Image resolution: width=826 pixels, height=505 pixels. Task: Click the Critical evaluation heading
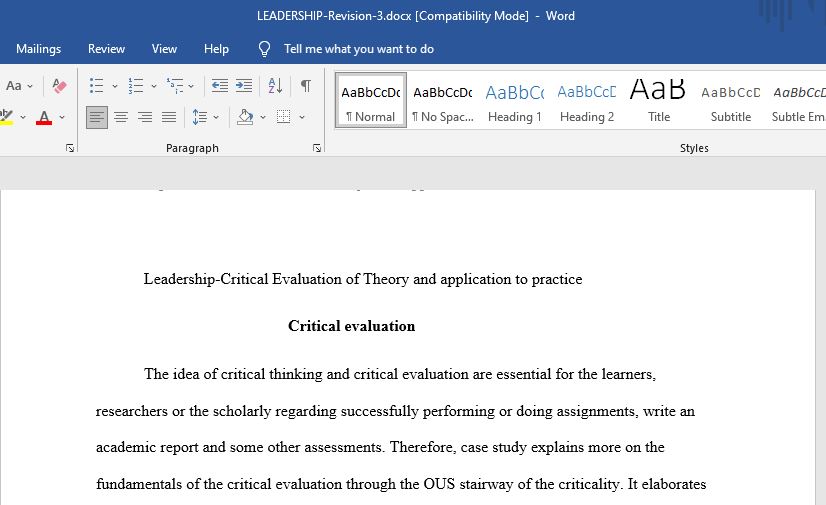(351, 326)
